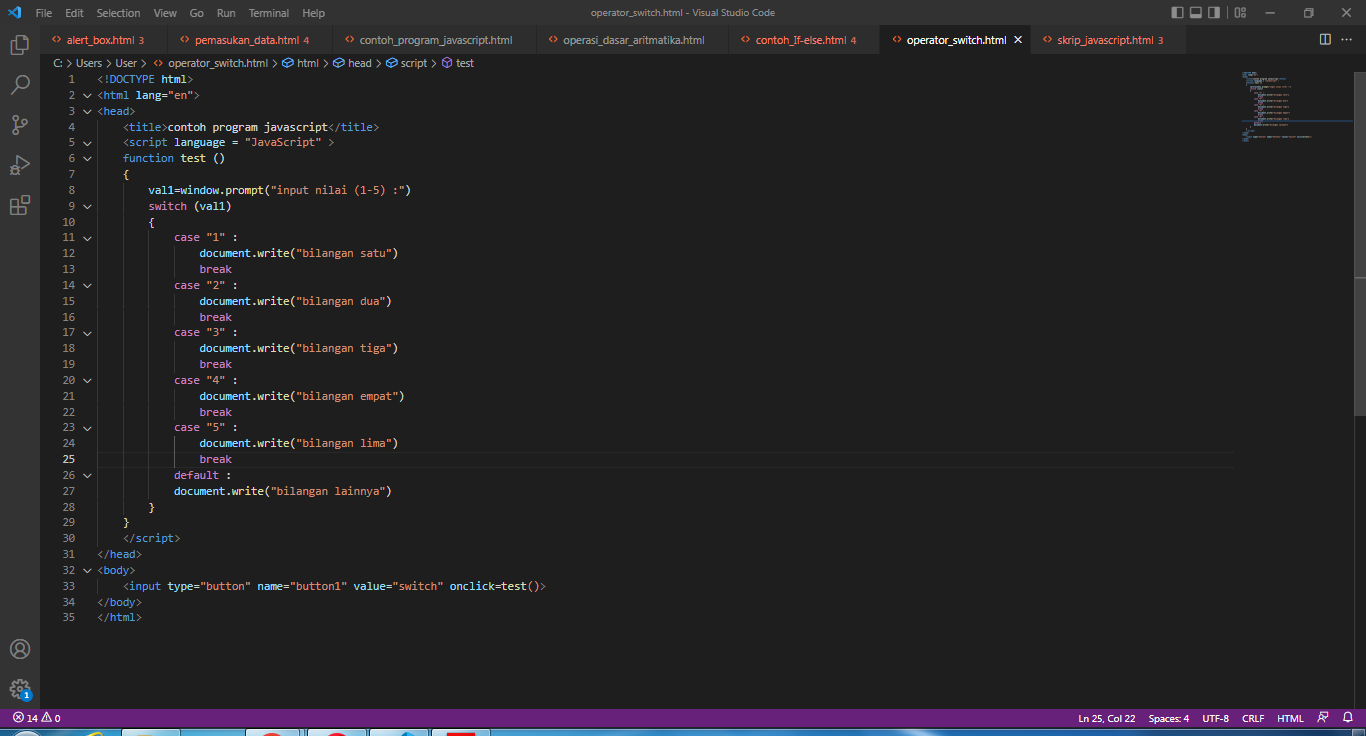Select the script breadcrumb item

click(413, 62)
